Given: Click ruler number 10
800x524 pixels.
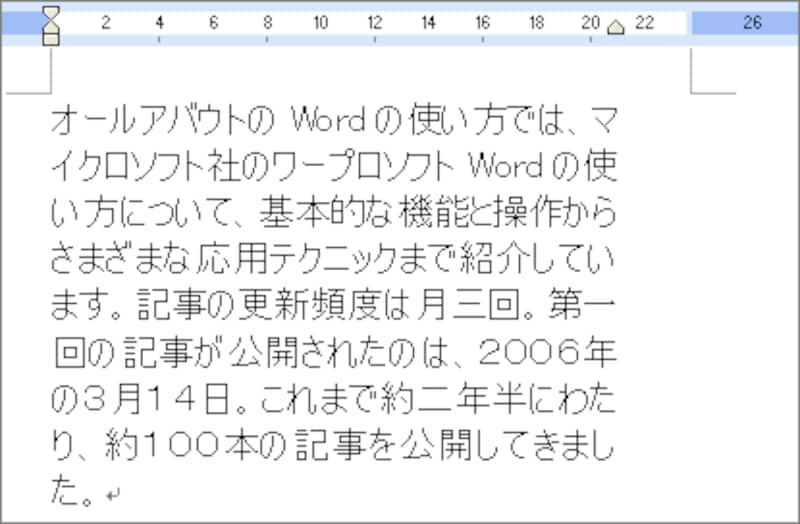Looking at the screenshot, I should pyautogui.click(x=320, y=22).
